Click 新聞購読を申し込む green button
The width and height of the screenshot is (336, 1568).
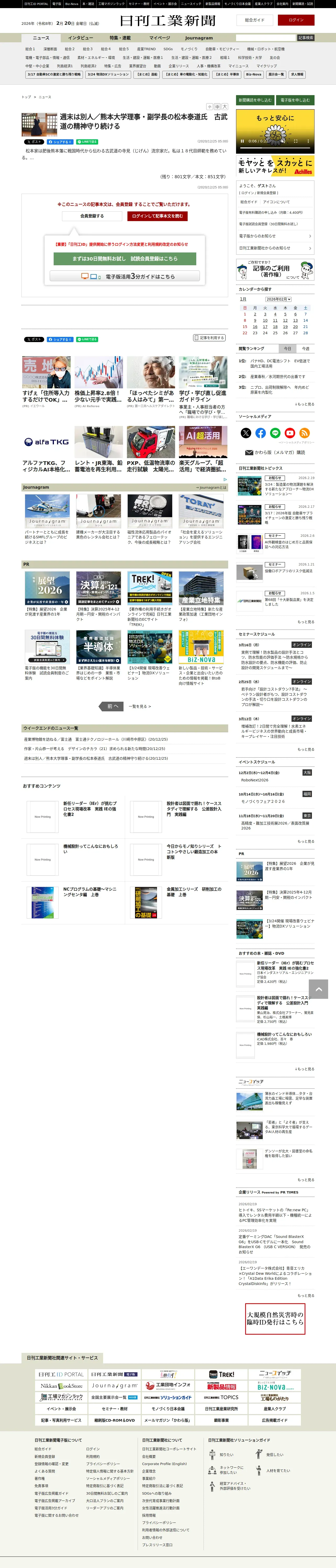[255, 100]
